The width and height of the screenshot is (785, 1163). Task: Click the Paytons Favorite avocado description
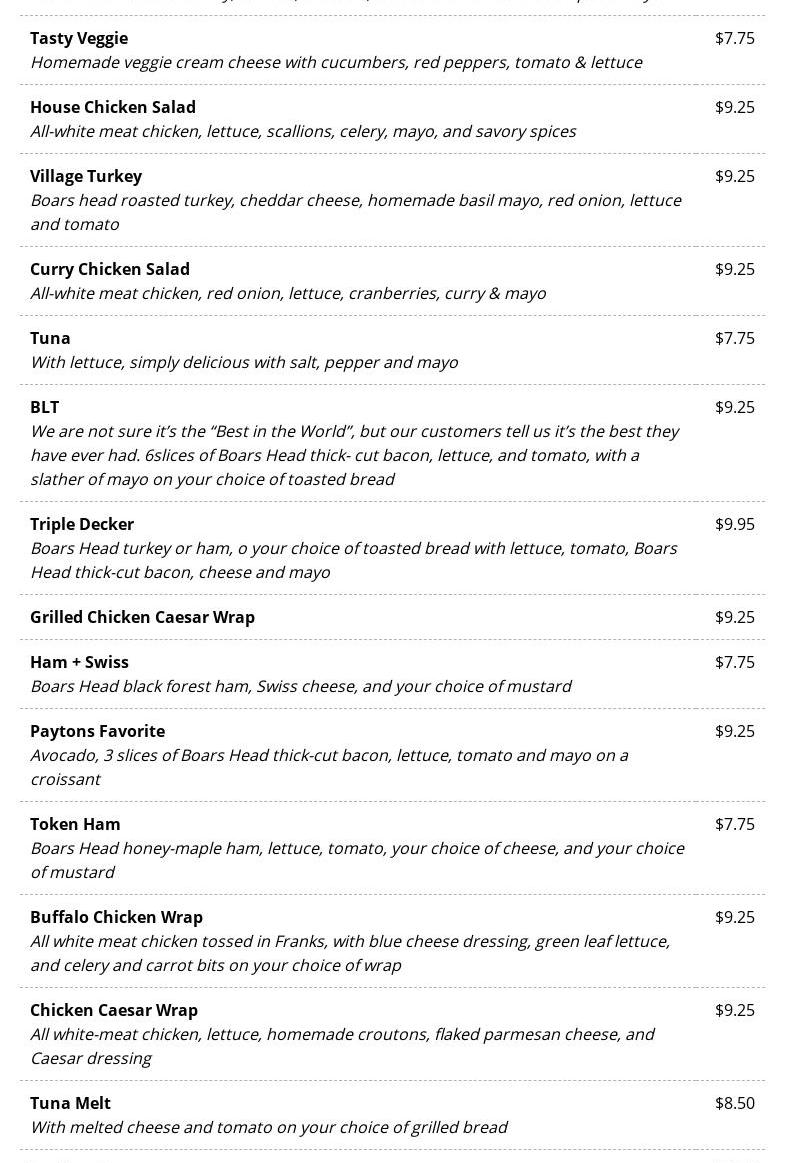click(329, 767)
